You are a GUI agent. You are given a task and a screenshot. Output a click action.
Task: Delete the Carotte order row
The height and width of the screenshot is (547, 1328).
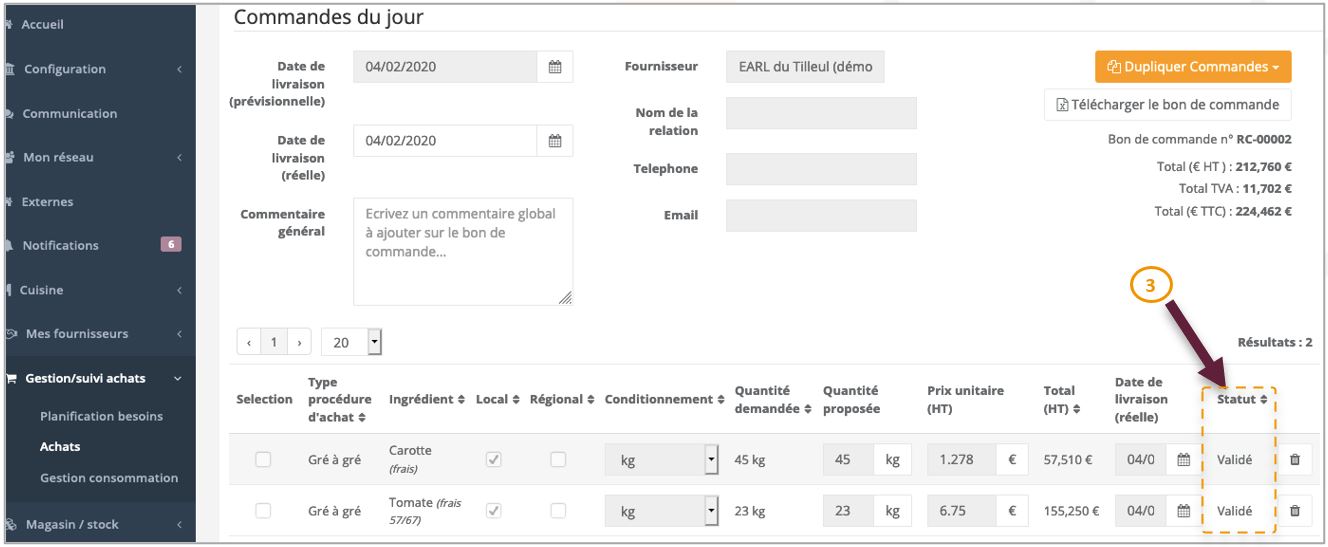(x=1295, y=460)
